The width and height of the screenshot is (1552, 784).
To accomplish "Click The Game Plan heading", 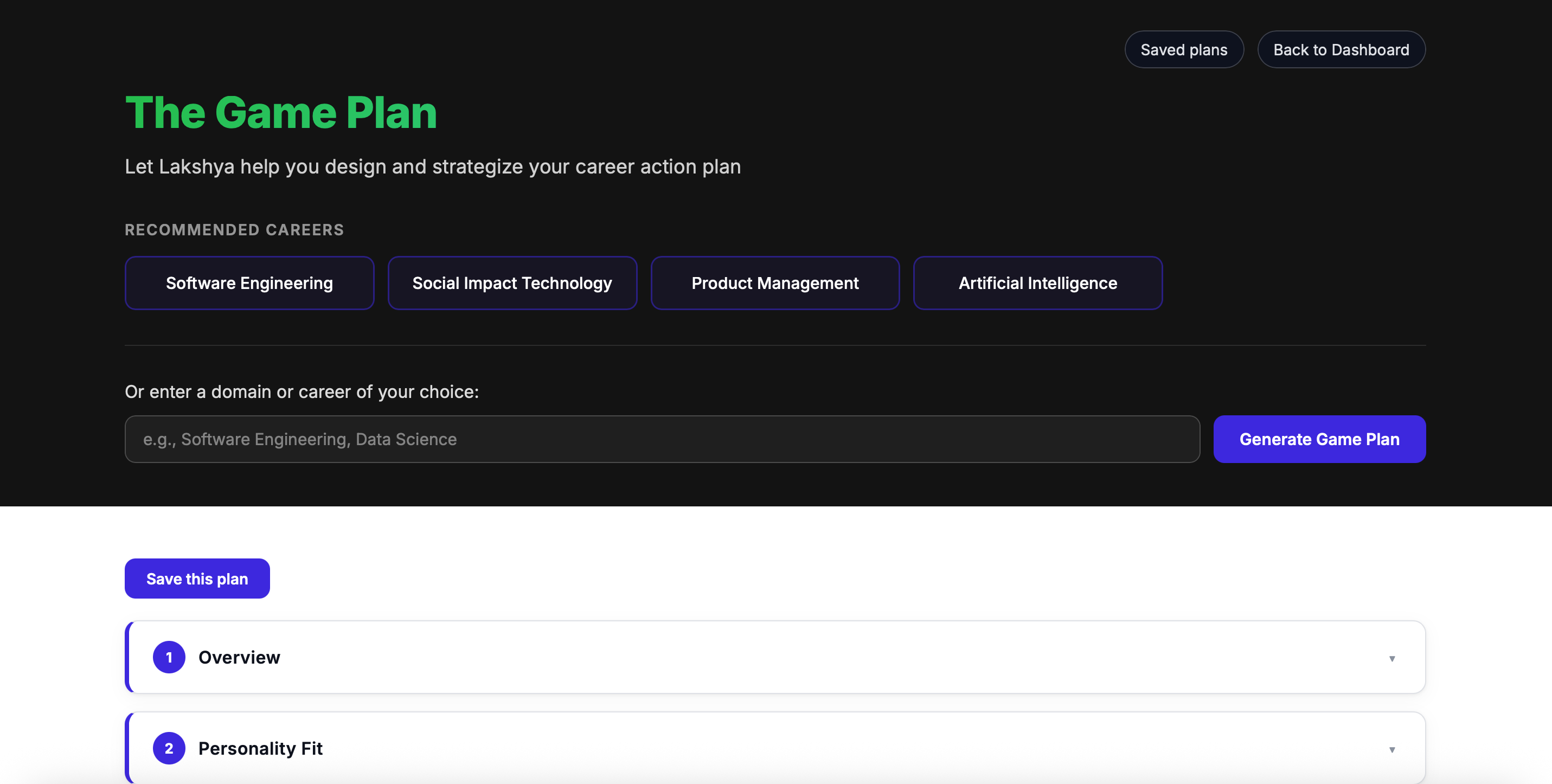I will 281,113.
